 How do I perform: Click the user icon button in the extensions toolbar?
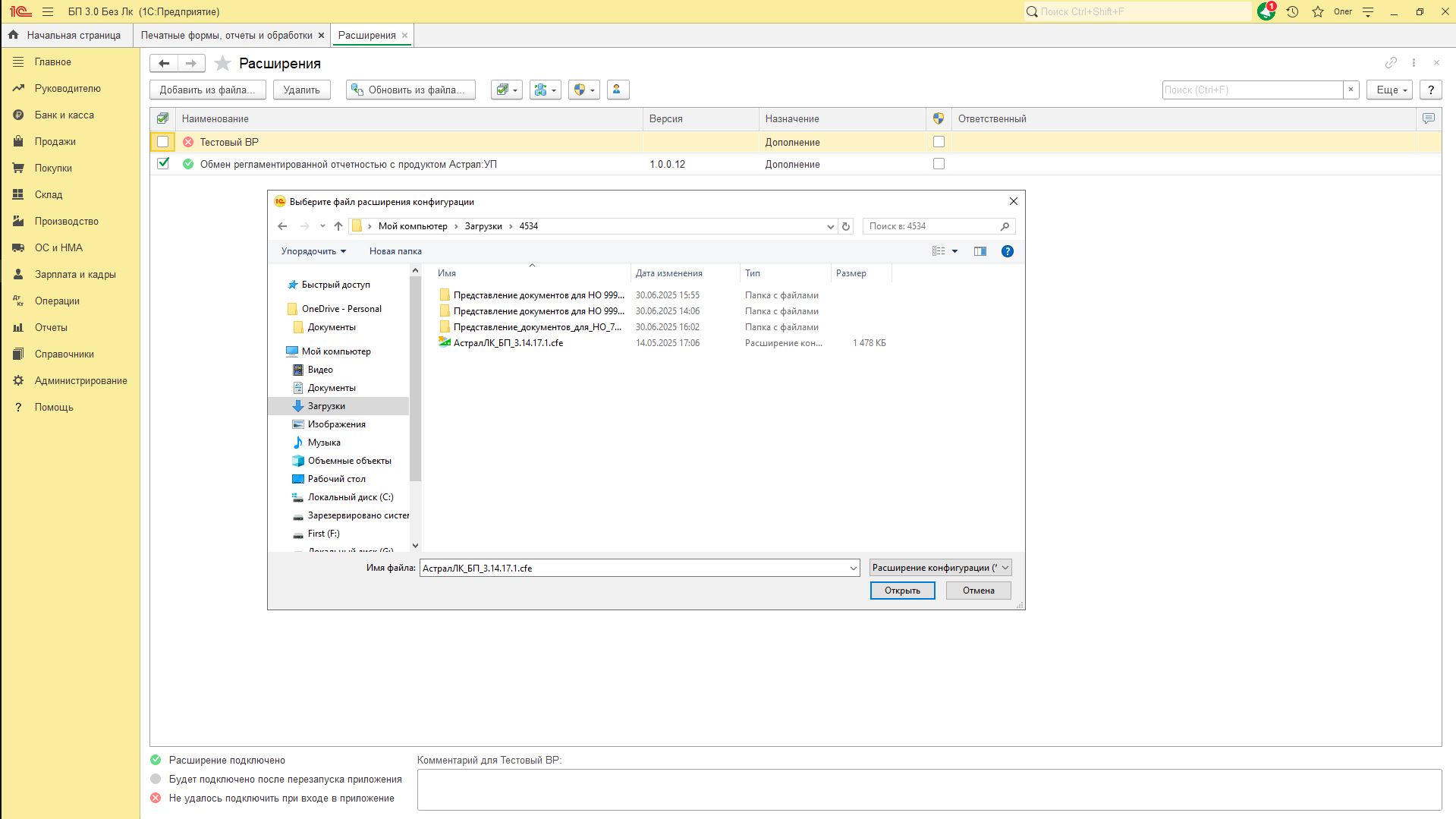click(x=617, y=90)
